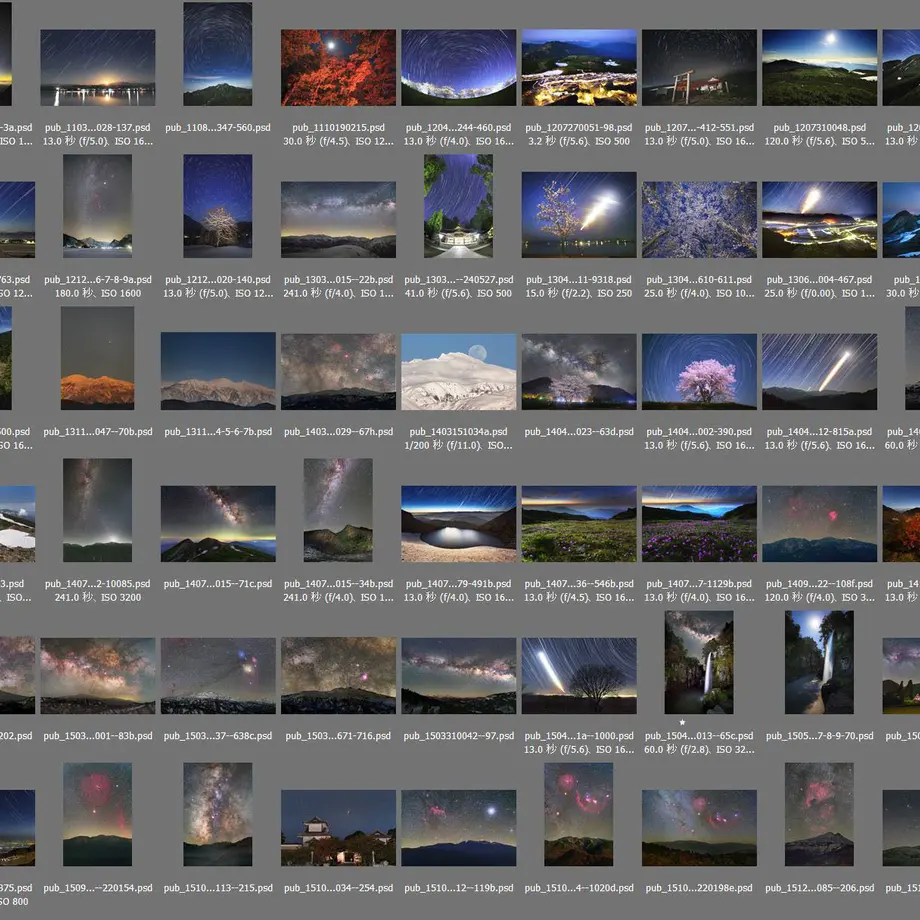Click the exposure text "15.0 秒 (f/2.2), ISO 250"
This screenshot has width=920, height=920.
pyautogui.click(x=579, y=293)
